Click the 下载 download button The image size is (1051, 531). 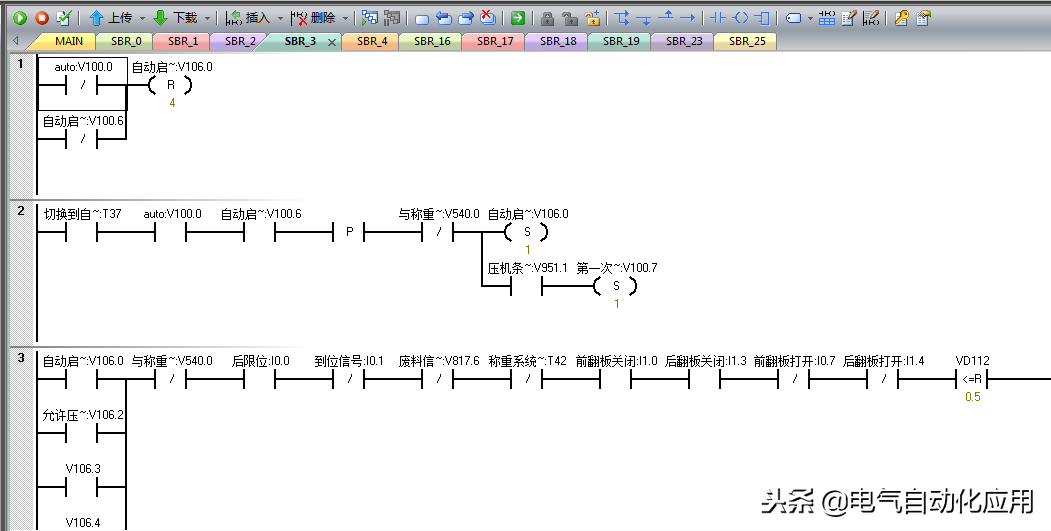point(176,18)
